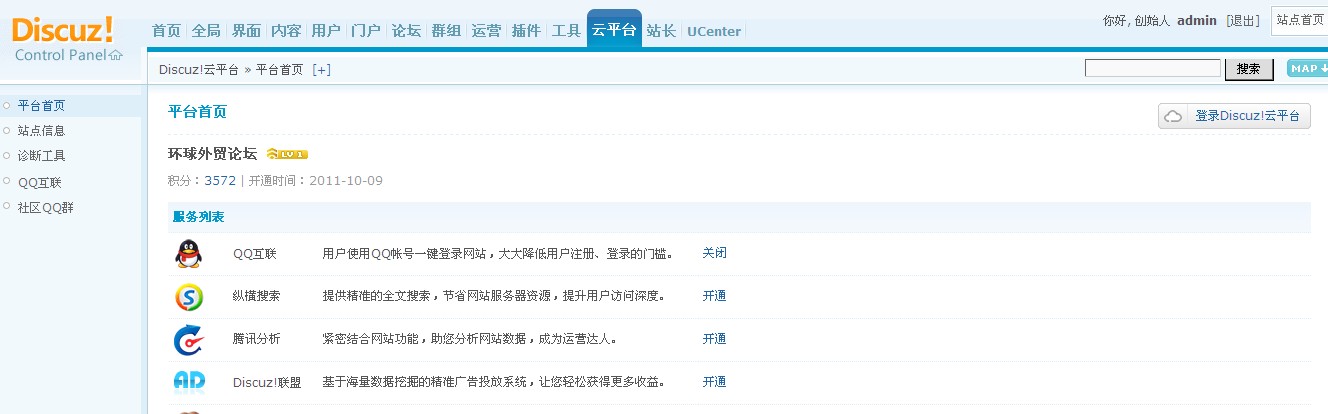Image resolution: width=1328 pixels, height=414 pixels.
Task: Click the 平台首页 page heading
Action: (x=197, y=112)
